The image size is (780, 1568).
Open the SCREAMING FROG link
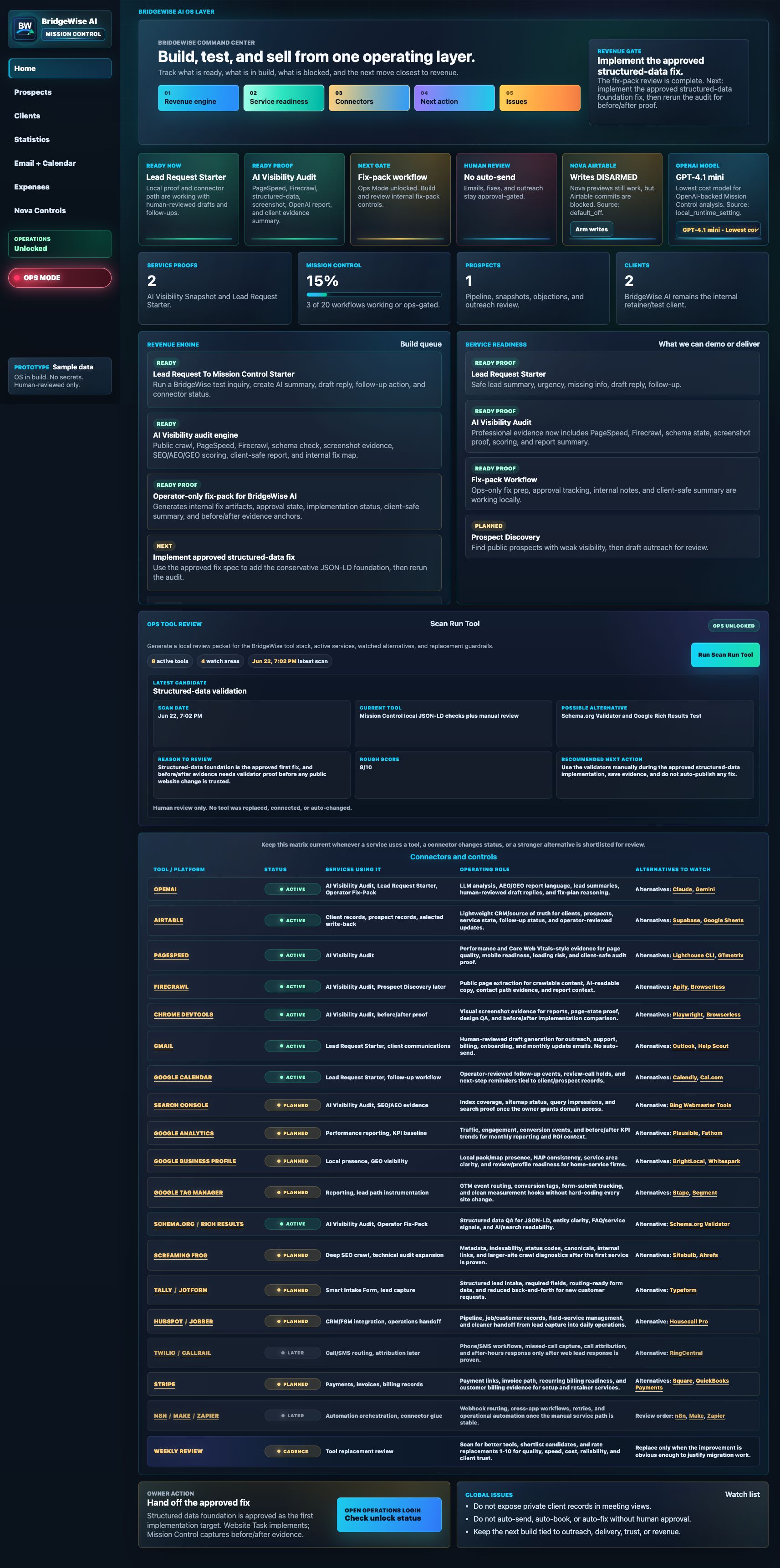click(x=180, y=1255)
